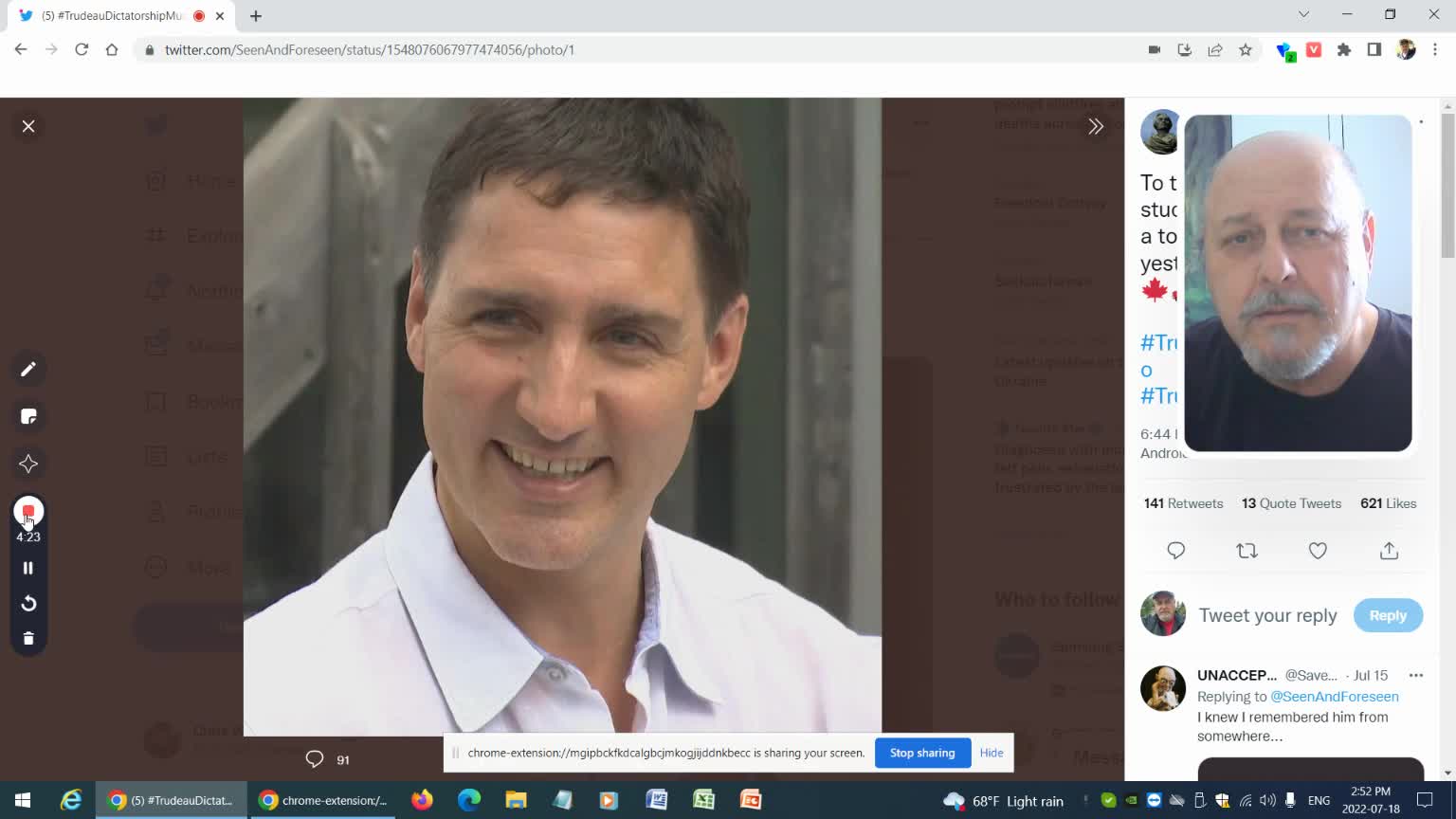Image resolution: width=1456 pixels, height=819 pixels.
Task: Open the sticker tool in the recorder toolbar
Action: 28,416
